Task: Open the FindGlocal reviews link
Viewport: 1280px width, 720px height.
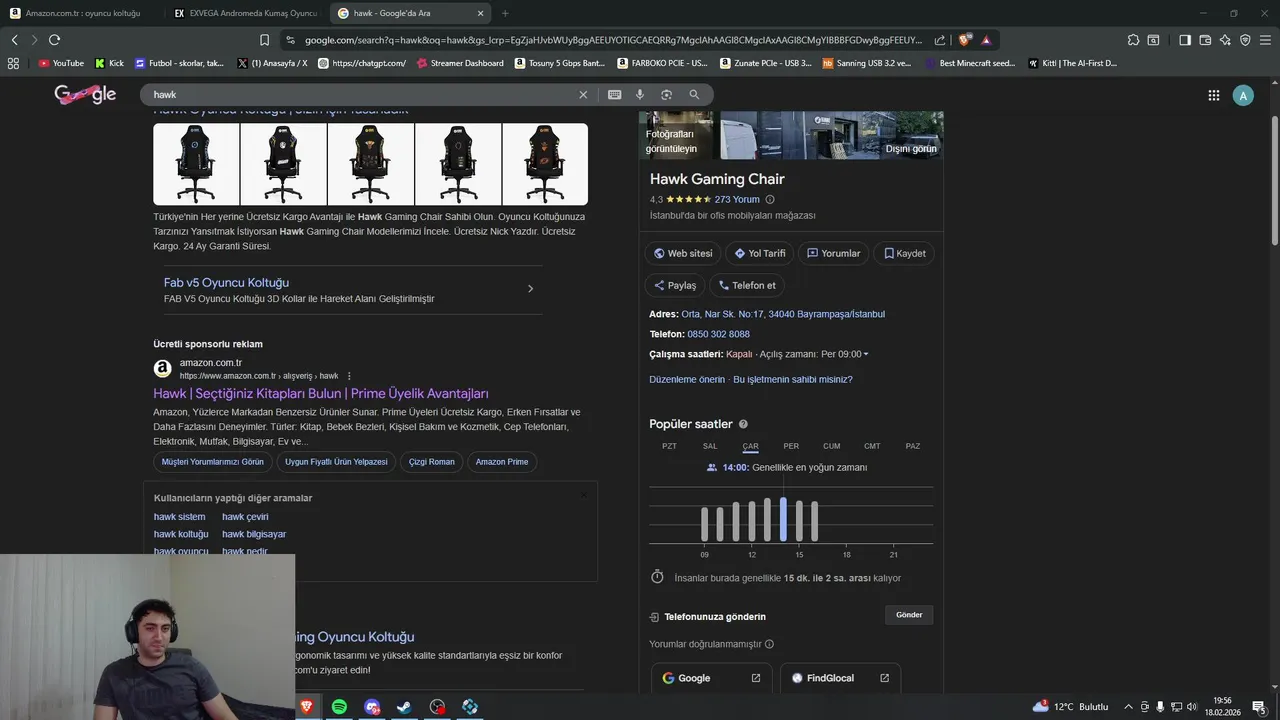Action: 840,678
